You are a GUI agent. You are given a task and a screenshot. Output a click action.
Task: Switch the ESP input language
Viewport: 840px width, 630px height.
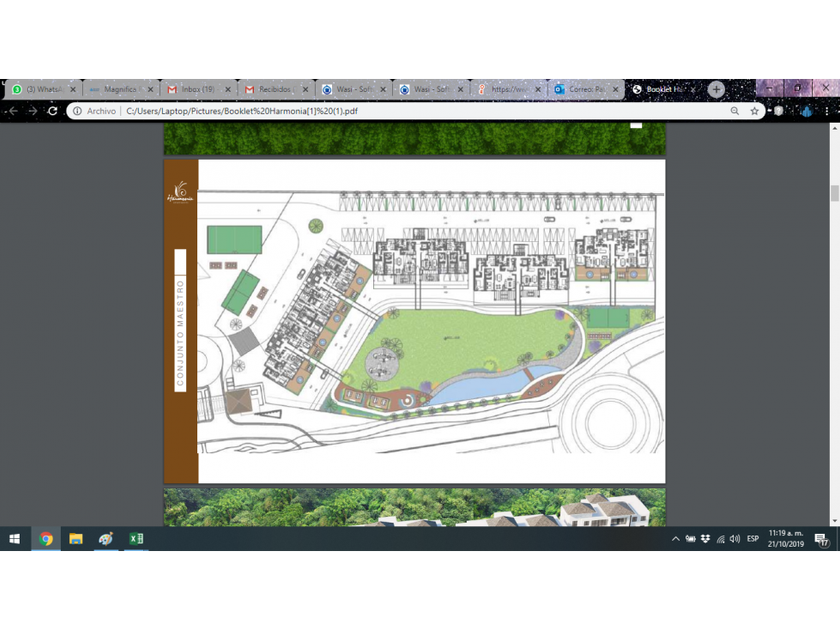pos(754,539)
